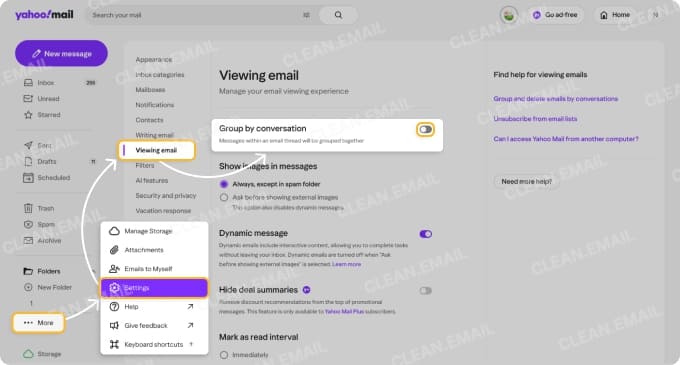Create a New Folder
Viewport: 680px width, 365px height.
pos(54,287)
